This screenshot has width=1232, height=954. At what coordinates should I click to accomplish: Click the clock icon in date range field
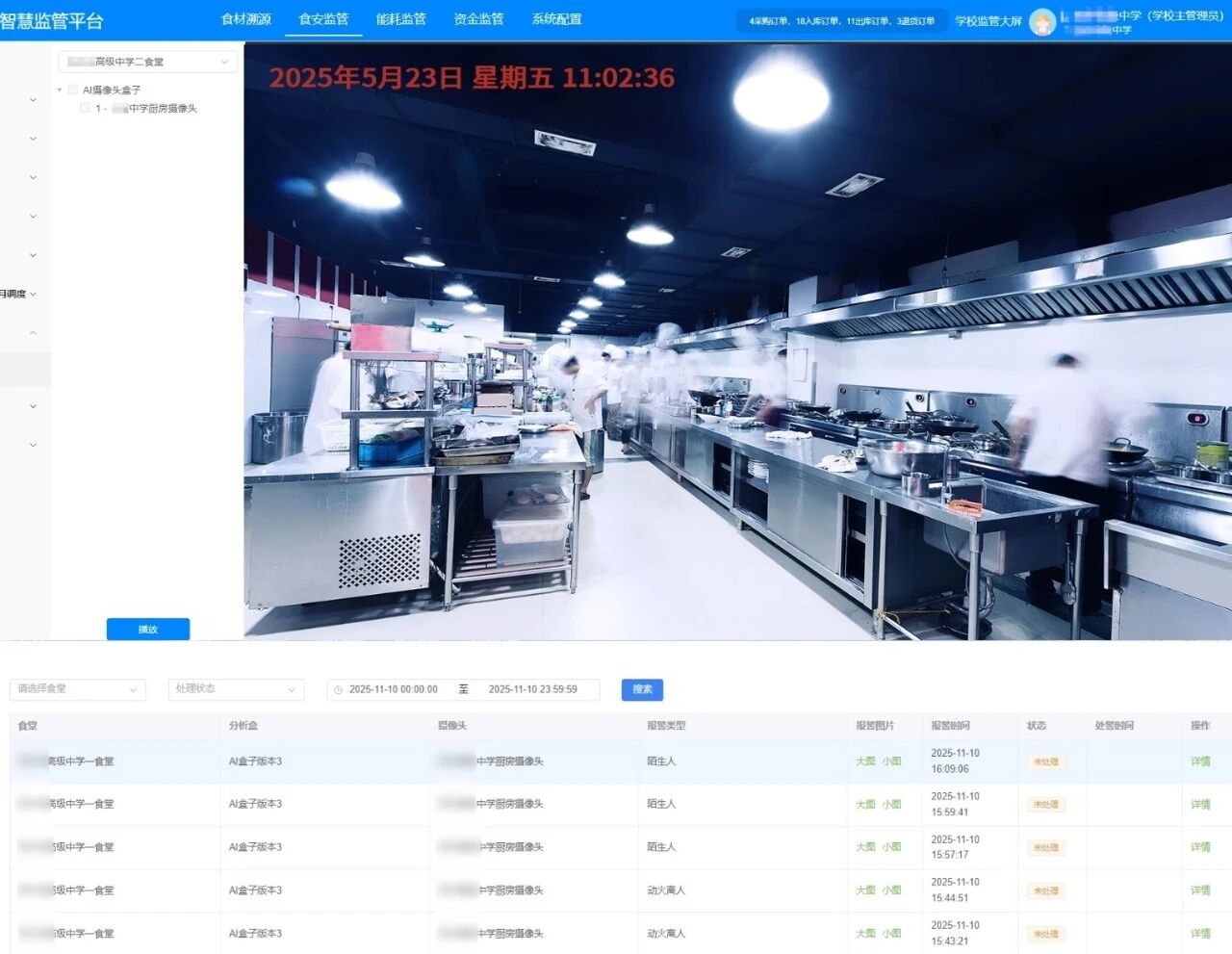pos(338,689)
